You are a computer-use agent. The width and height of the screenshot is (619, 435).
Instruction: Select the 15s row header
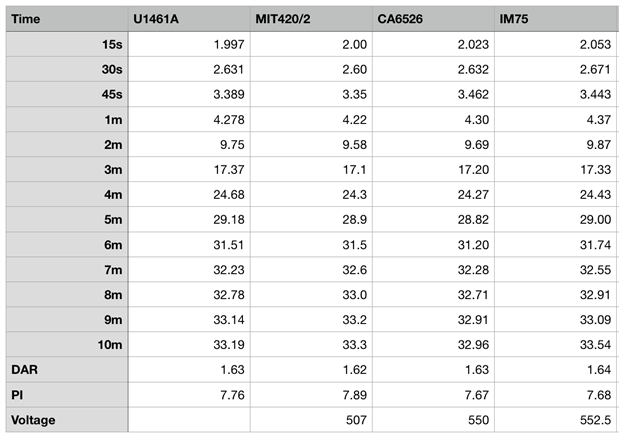[x=66, y=45]
